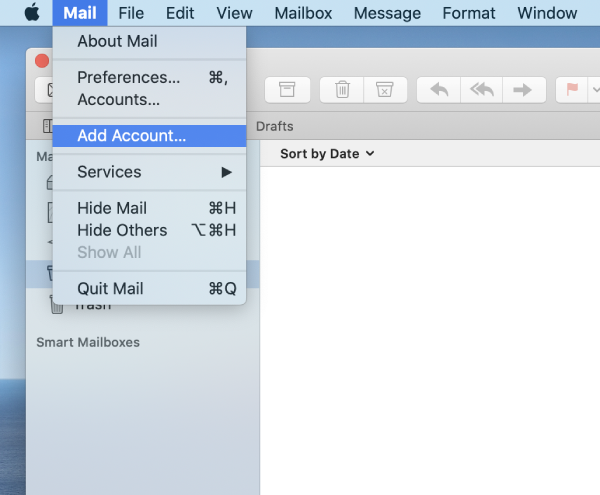This screenshot has width=600, height=495.
Task: Click the Forward arrow icon
Action: pos(522,89)
